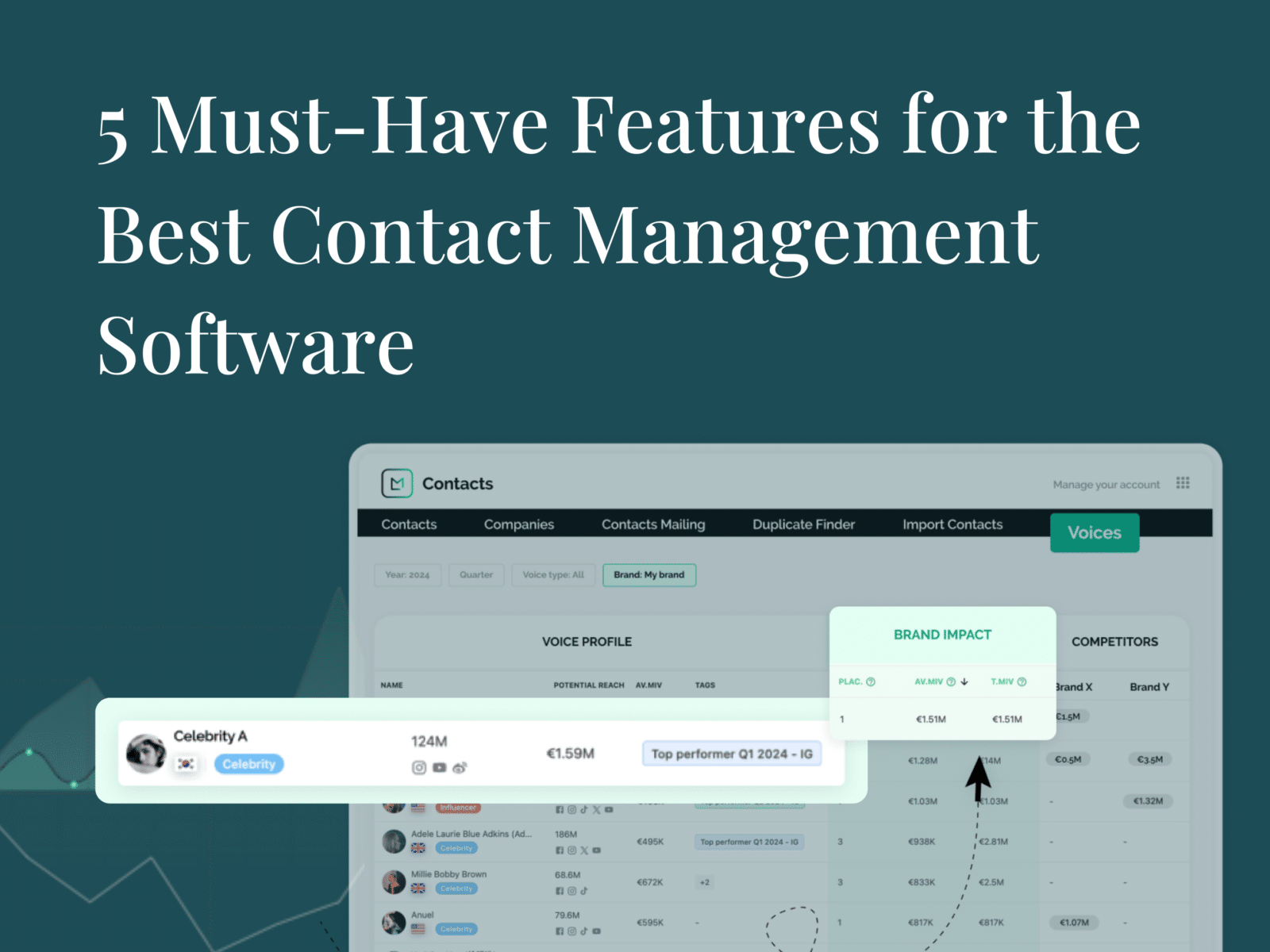The image size is (1270, 952).
Task: Click Celebrity A's Celebrity badge
Action: pos(249,764)
